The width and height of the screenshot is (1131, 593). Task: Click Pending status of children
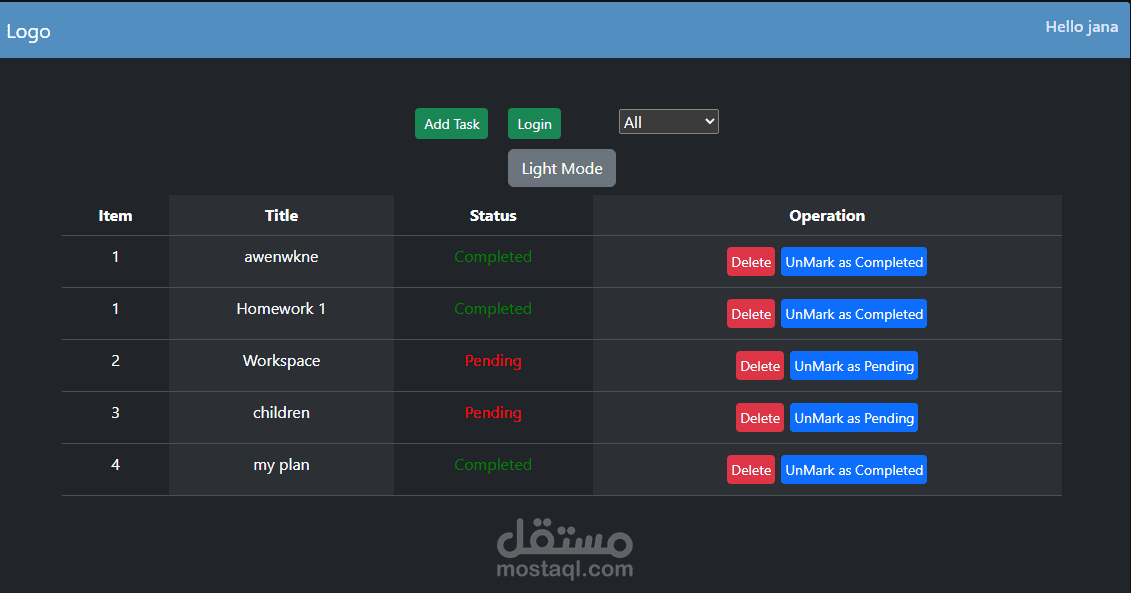coord(493,413)
